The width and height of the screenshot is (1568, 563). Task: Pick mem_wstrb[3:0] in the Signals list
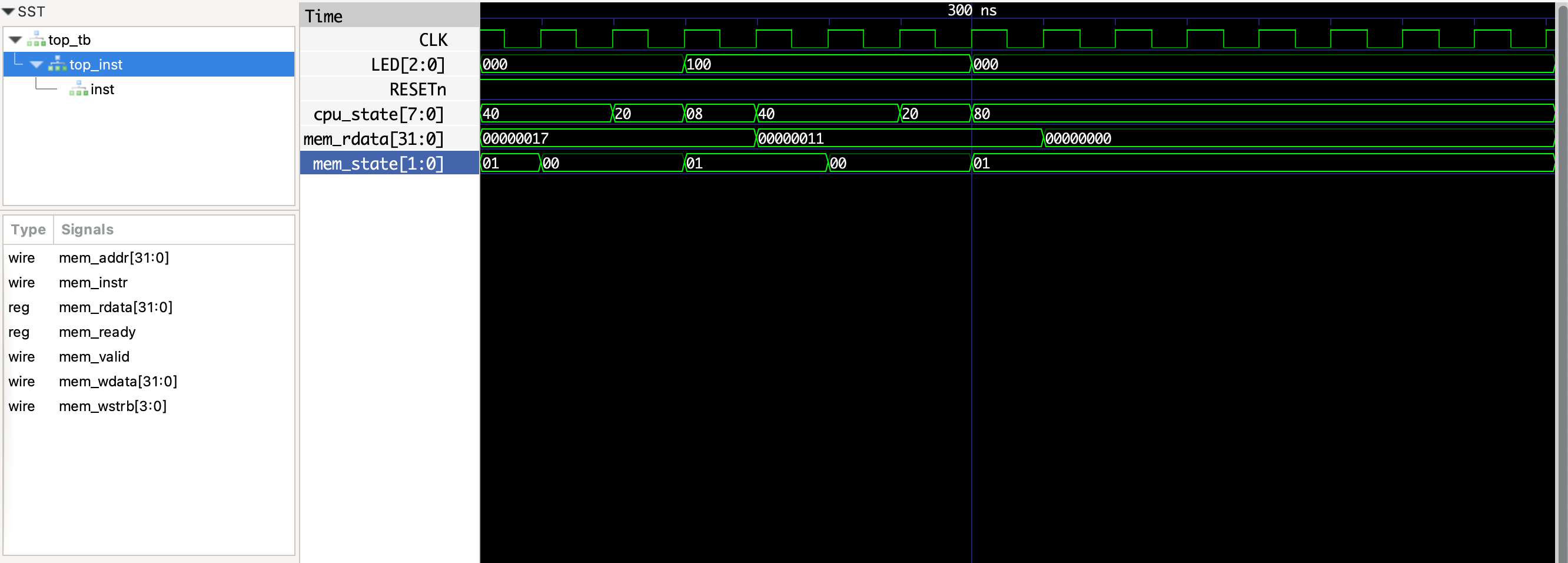pyautogui.click(x=112, y=406)
